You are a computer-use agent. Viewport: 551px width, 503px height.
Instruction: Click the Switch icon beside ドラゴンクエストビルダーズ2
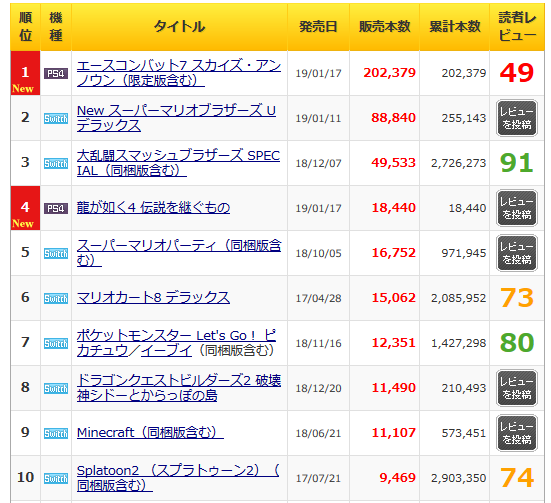pyautogui.click(x=56, y=388)
